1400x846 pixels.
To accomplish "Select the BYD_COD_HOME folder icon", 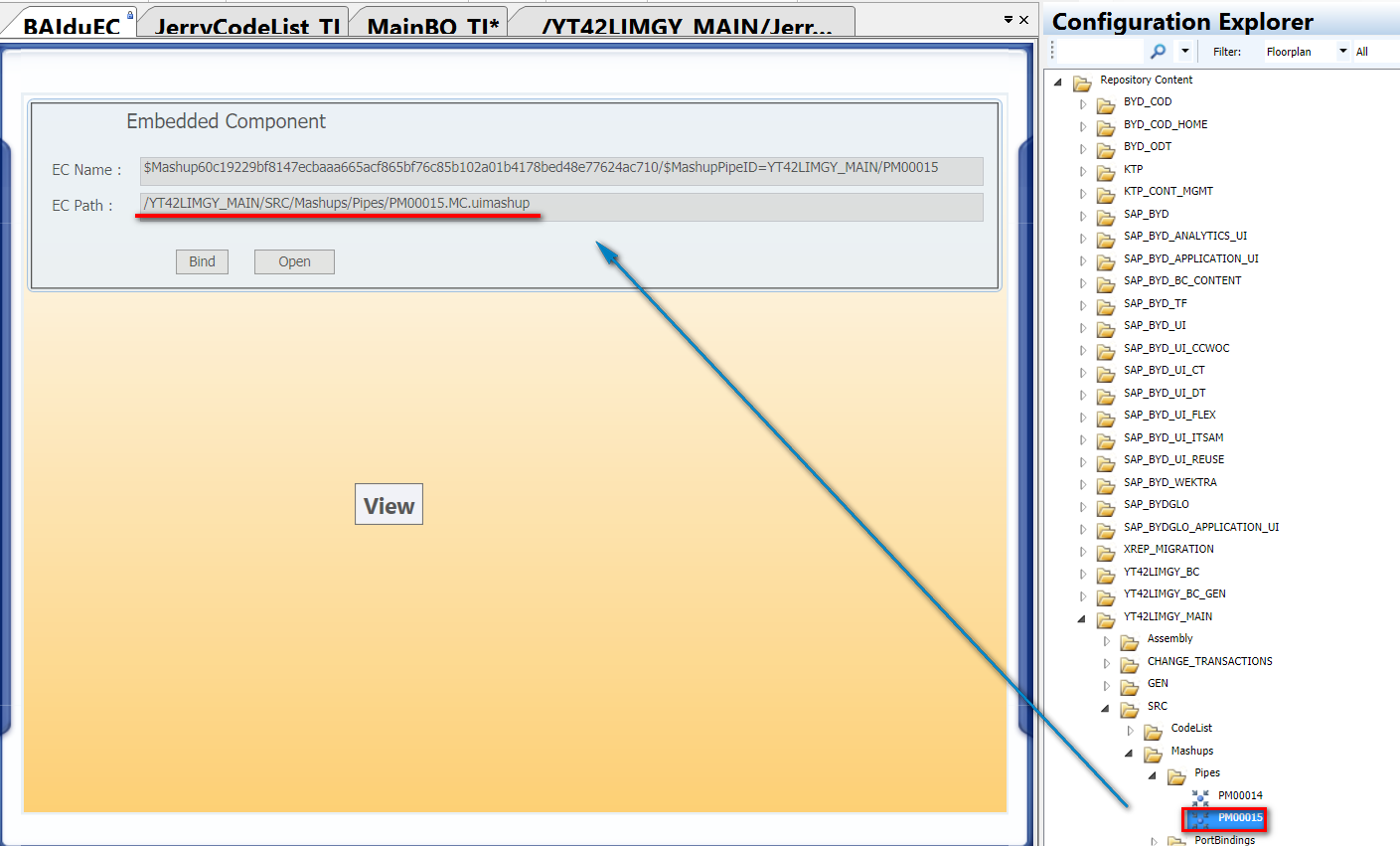I will click(x=1106, y=127).
